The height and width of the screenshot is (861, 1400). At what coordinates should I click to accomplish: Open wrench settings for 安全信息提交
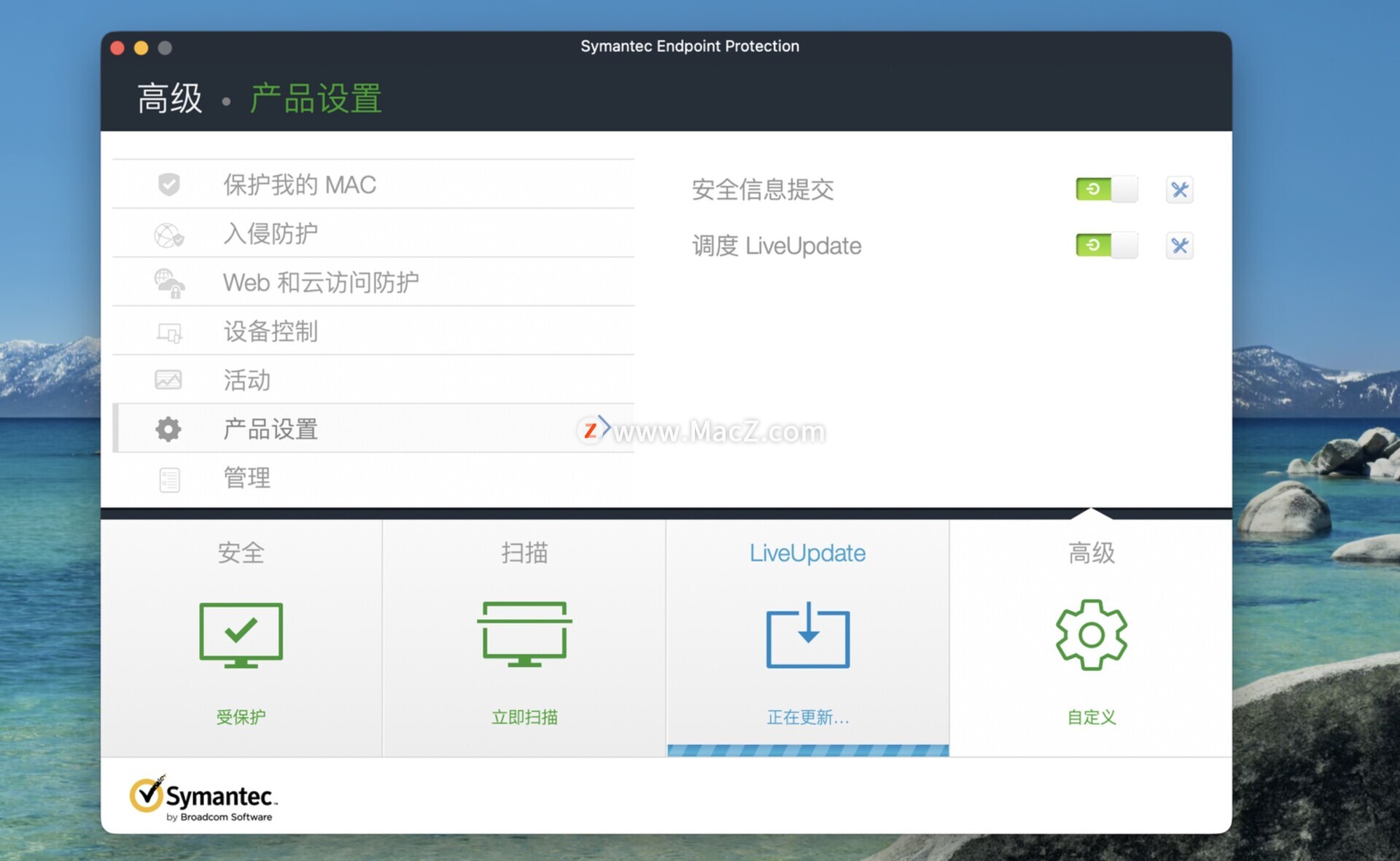pyautogui.click(x=1179, y=190)
